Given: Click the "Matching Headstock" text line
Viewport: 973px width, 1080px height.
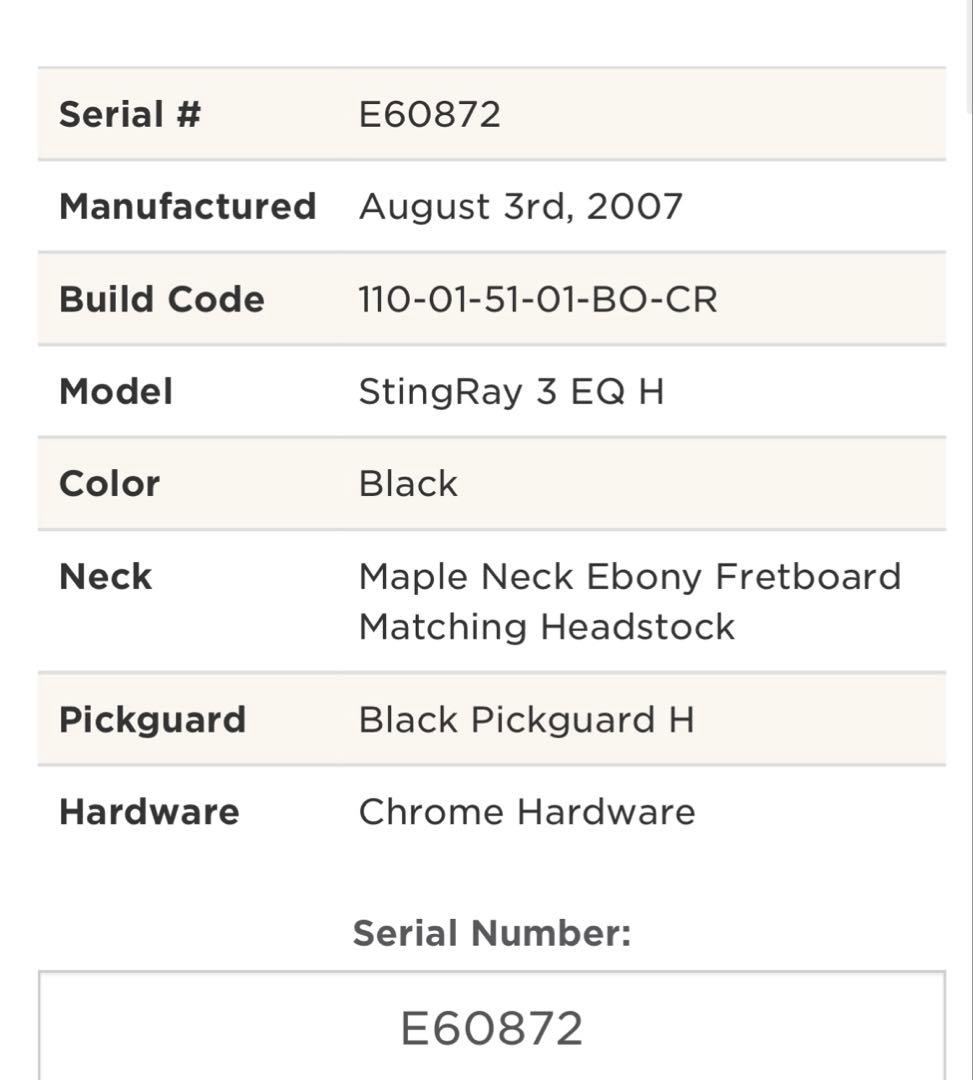Looking at the screenshot, I should pos(547,627).
